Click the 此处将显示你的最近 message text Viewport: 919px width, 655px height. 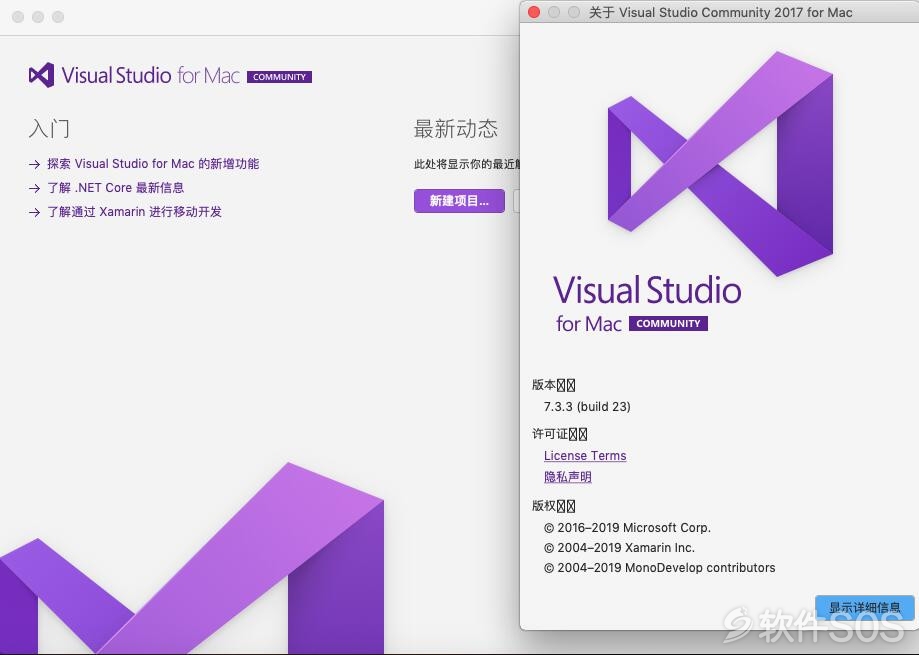click(x=467, y=165)
